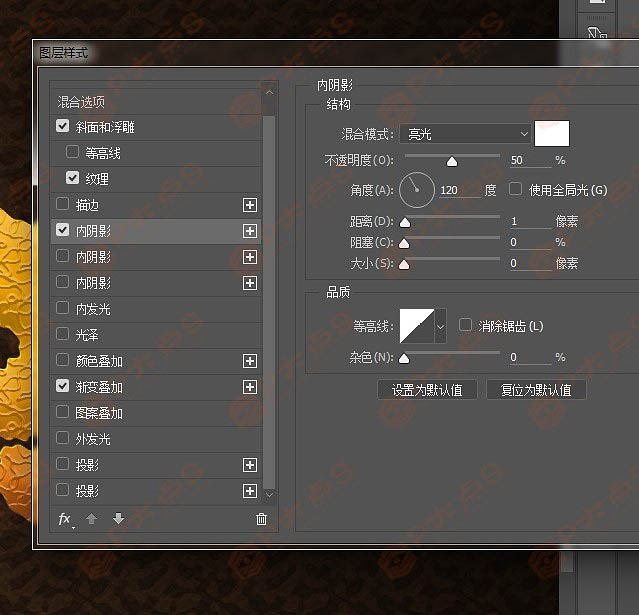Screen dimensions: 639x615
Task: Click 设置为默认值 button
Action: (427, 390)
